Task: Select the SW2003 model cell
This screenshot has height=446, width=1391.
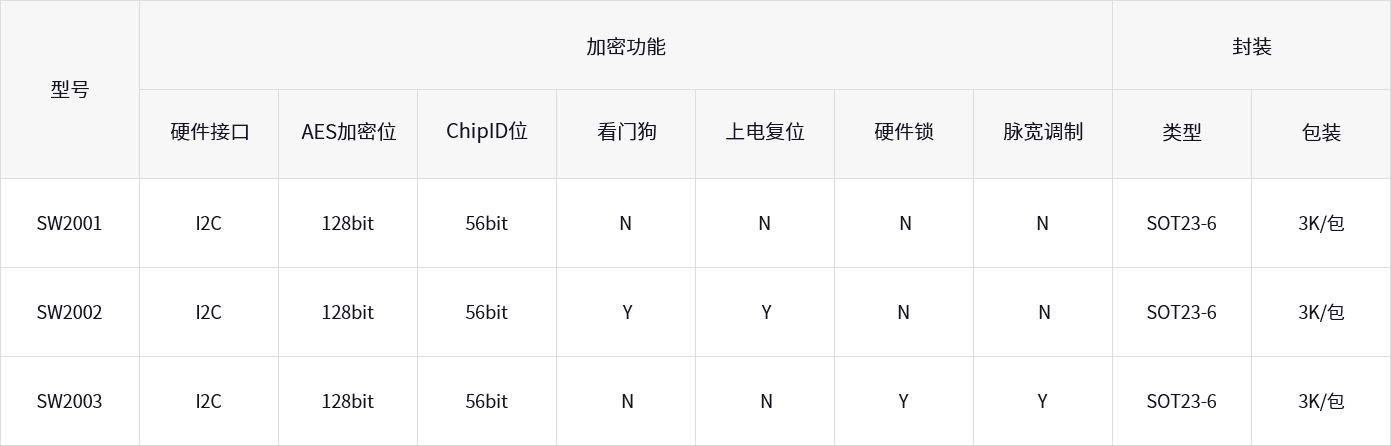Action: [70, 401]
